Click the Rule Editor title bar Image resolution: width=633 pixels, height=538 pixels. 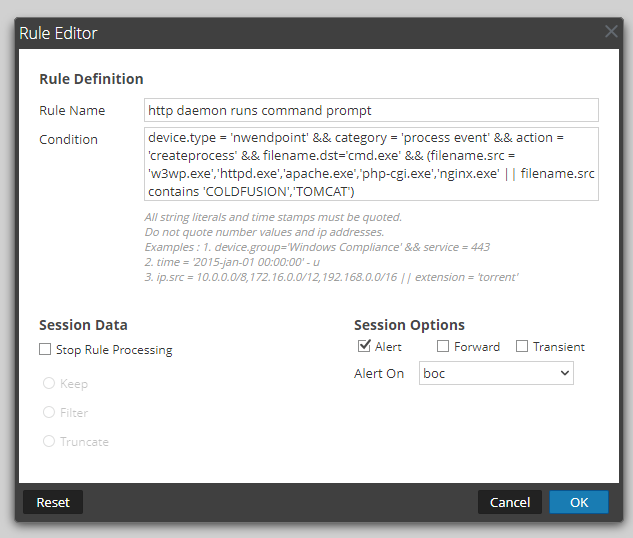tap(300, 33)
